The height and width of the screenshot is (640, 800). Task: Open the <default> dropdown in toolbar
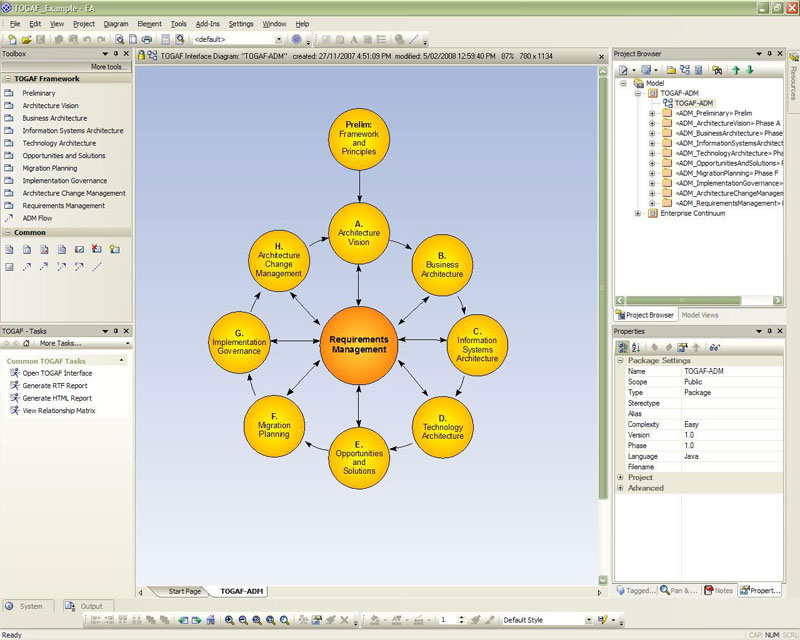(x=278, y=39)
